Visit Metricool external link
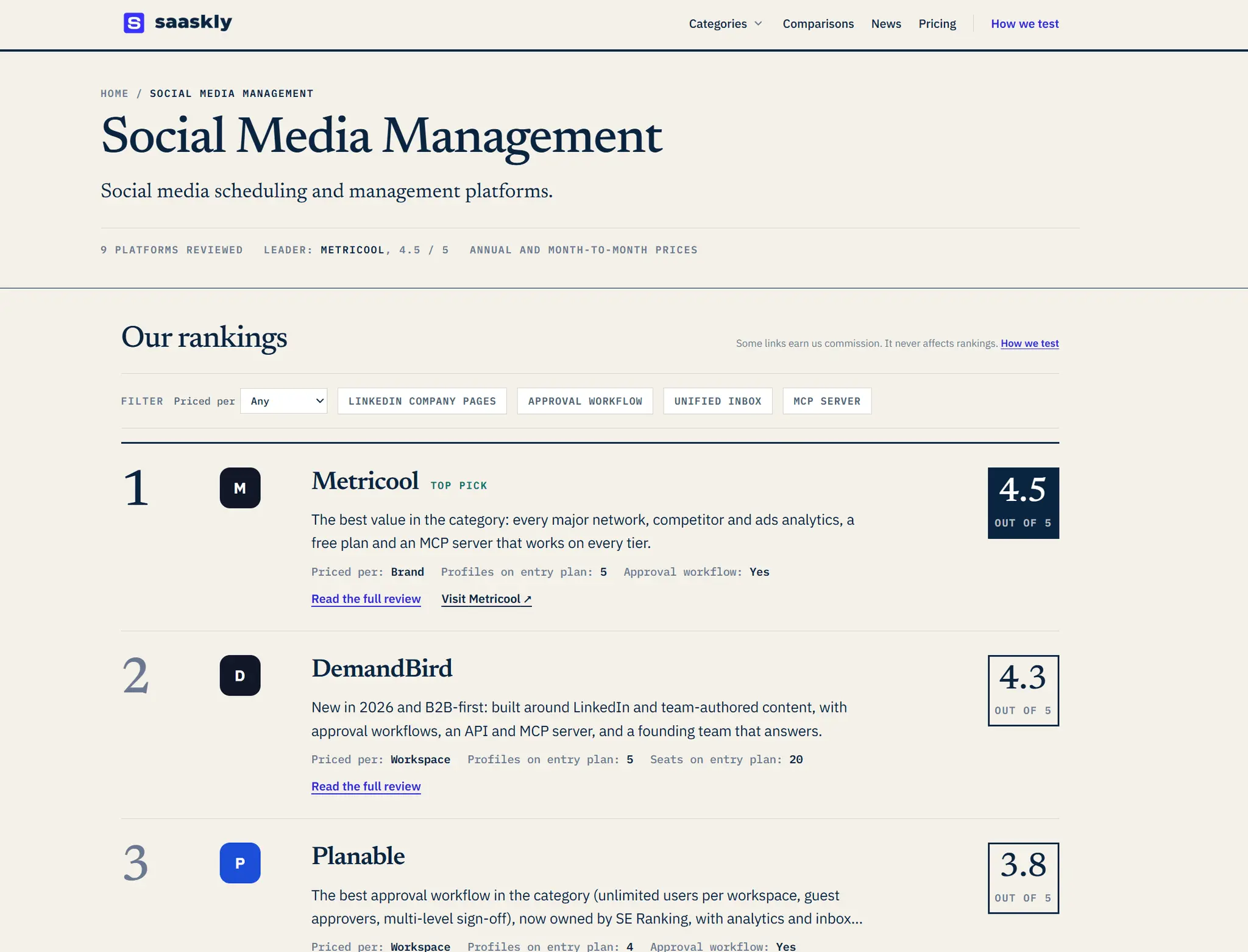This screenshot has width=1248, height=952. (487, 599)
